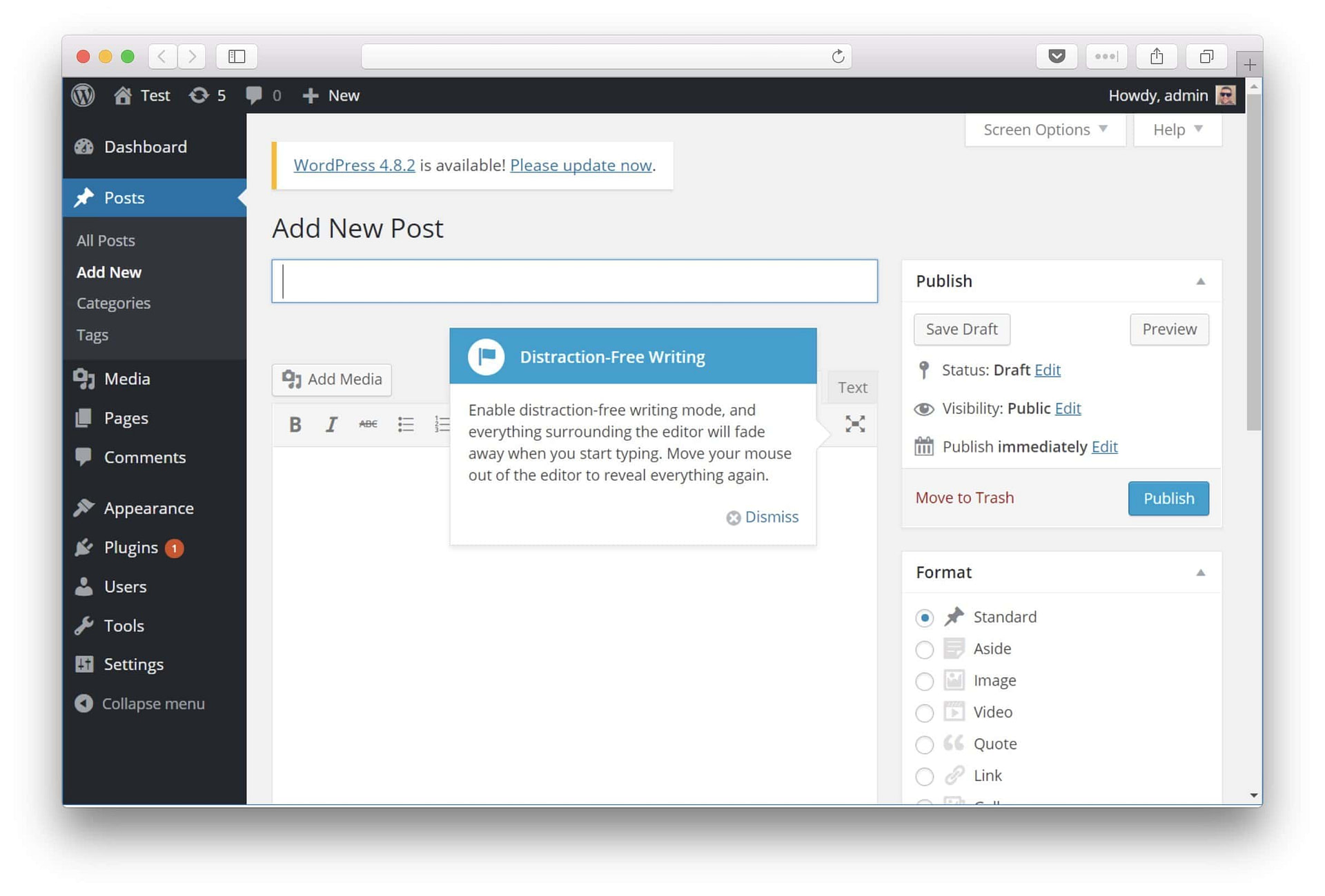Click the password manager dots extension
Image resolution: width=1325 pixels, height=896 pixels.
pos(1106,57)
